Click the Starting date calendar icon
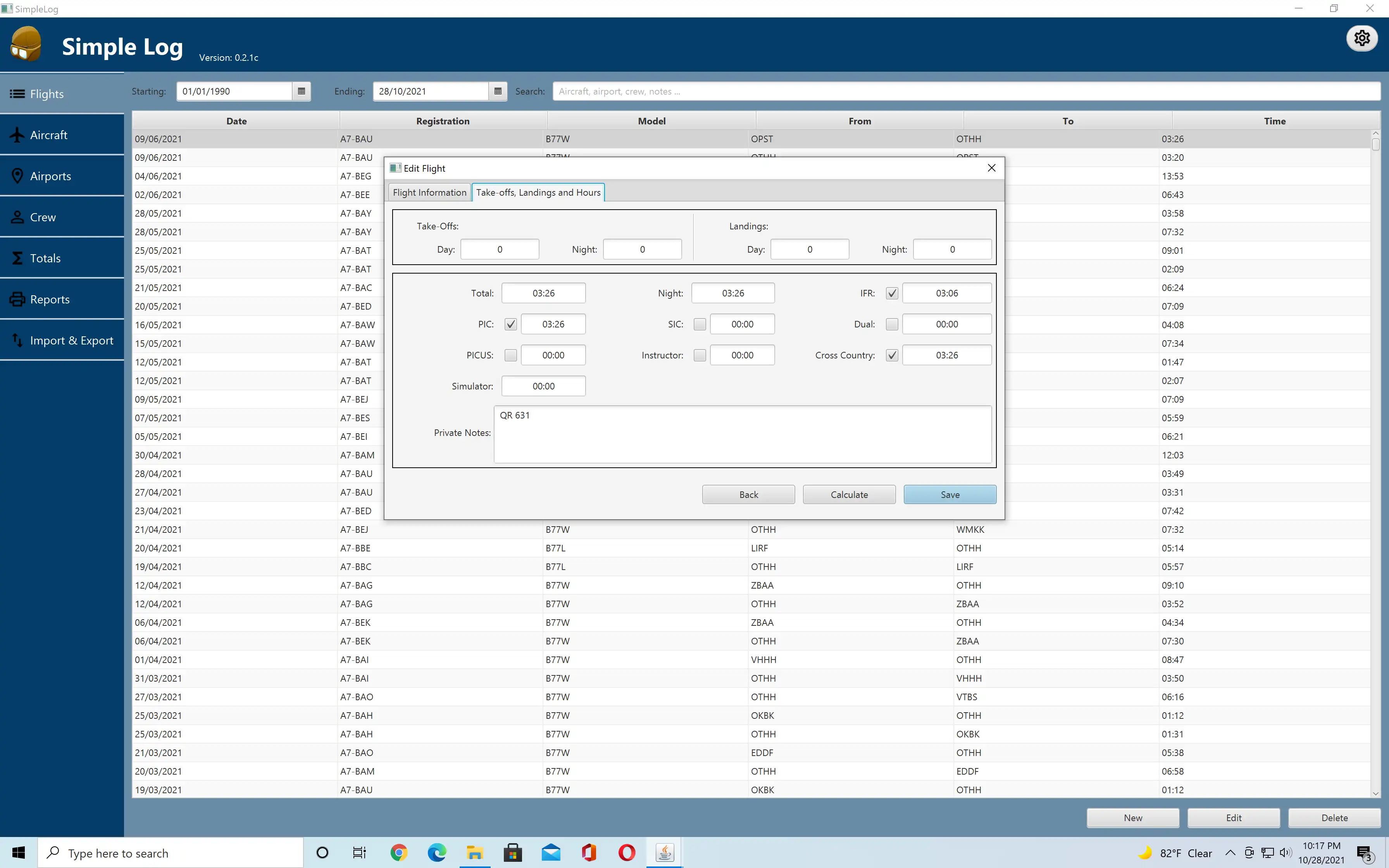The height and width of the screenshot is (868, 1389). [302, 91]
